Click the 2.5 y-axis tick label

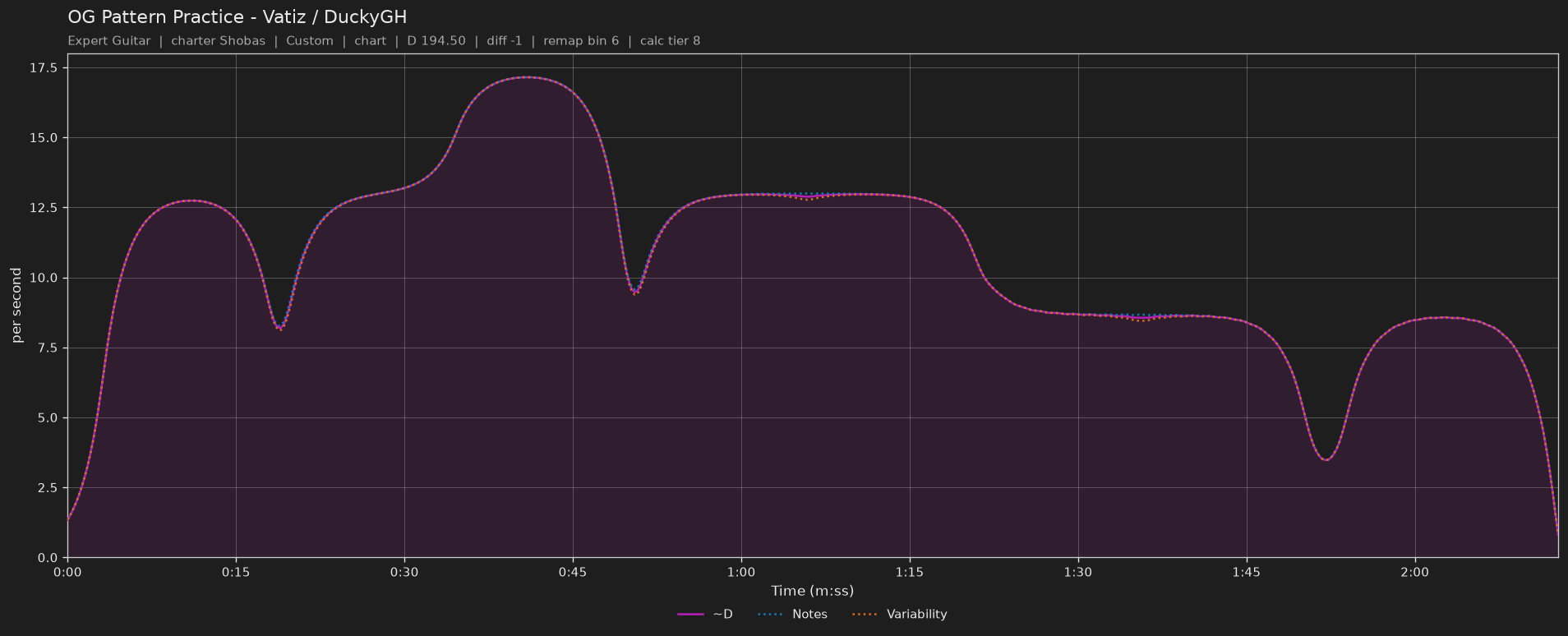(47, 488)
